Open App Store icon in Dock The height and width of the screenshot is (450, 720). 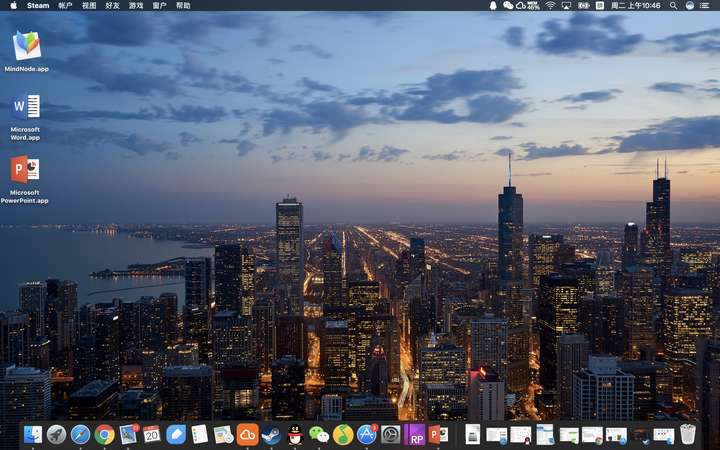pyautogui.click(x=367, y=434)
